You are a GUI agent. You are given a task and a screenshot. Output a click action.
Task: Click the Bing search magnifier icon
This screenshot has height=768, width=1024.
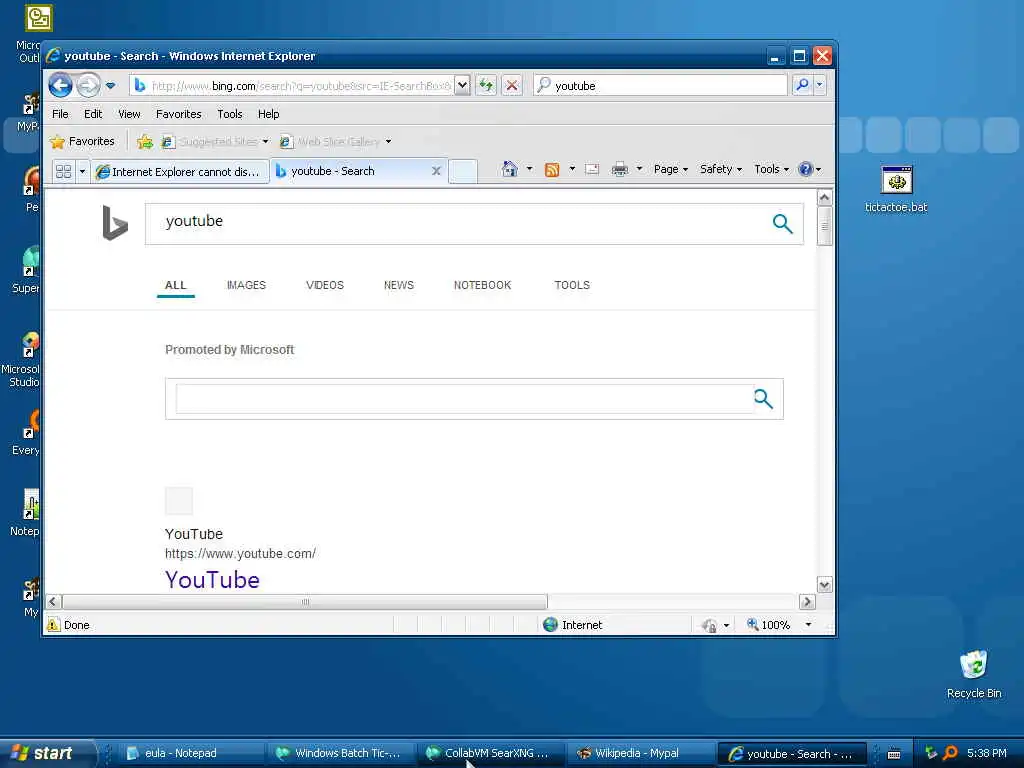782,223
